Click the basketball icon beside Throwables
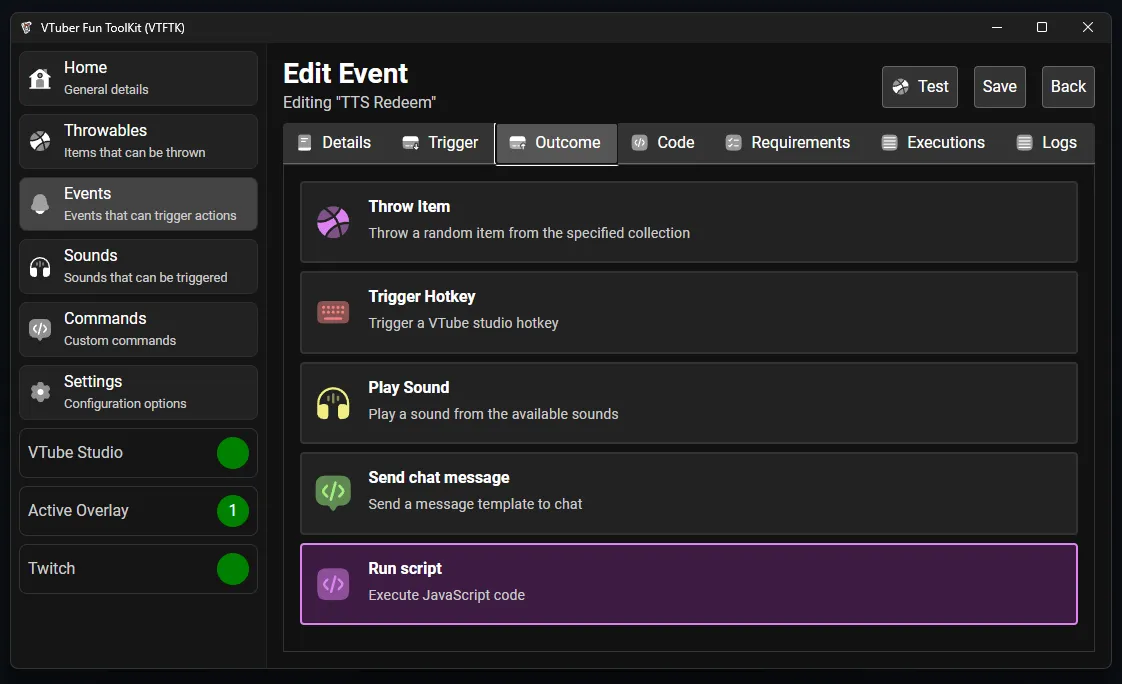 [x=40, y=142]
